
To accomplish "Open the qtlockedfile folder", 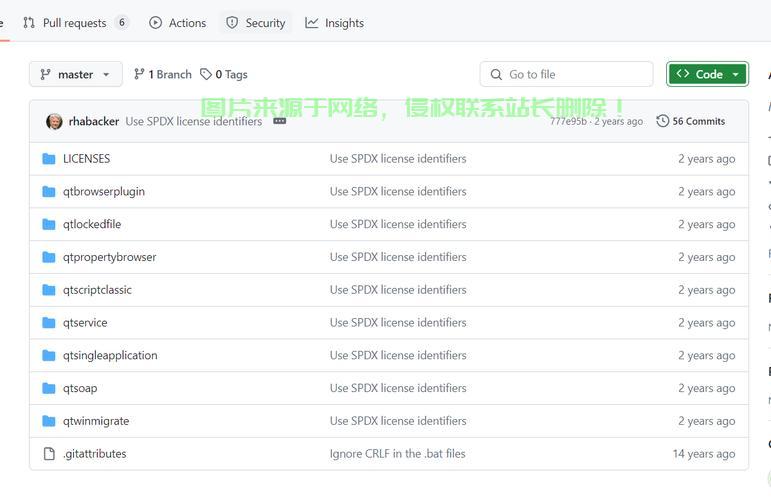I will (x=92, y=224).
